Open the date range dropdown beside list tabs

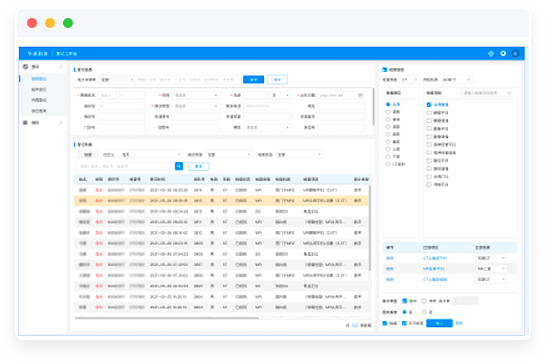(151, 155)
